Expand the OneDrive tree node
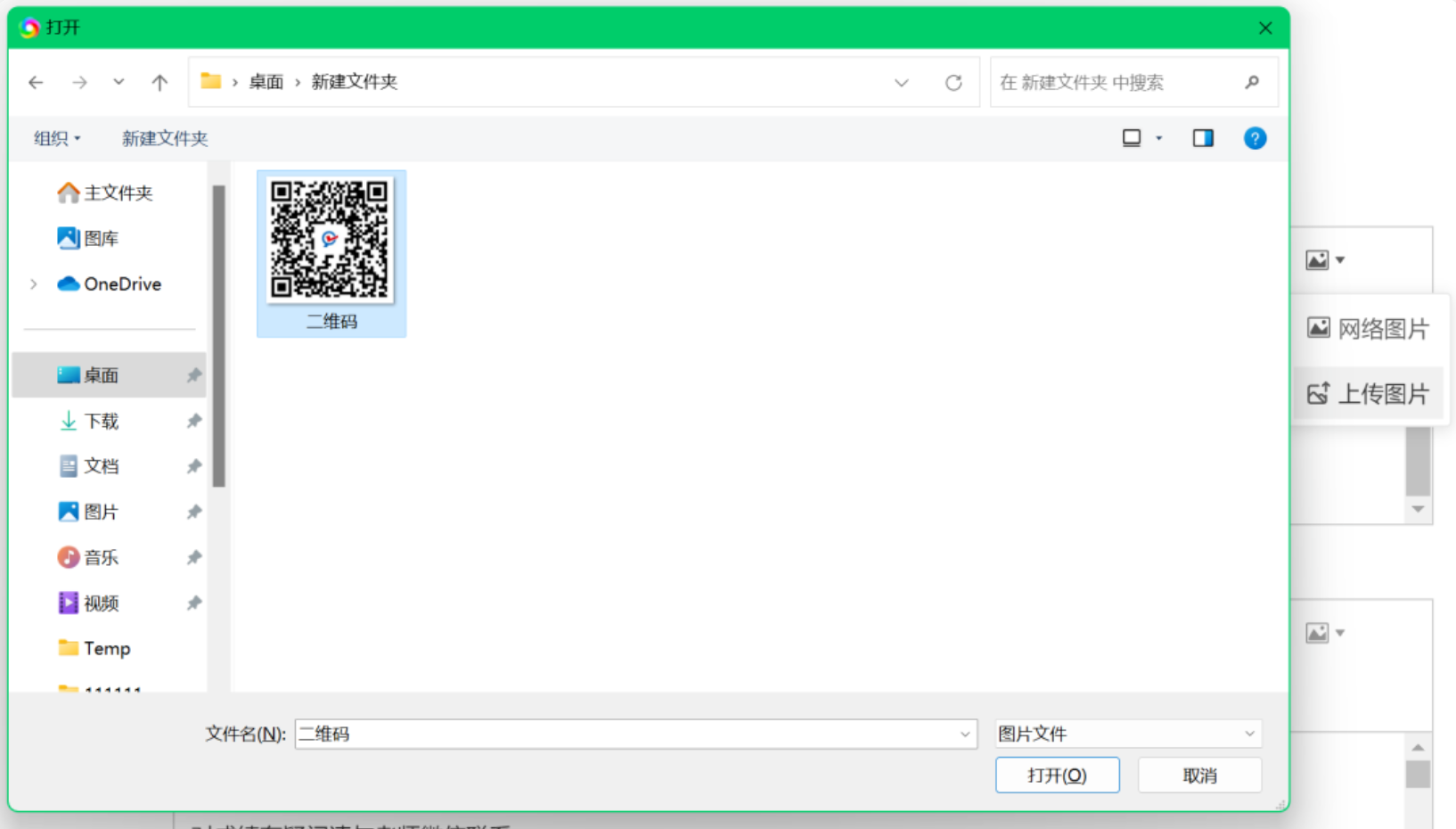The height and width of the screenshot is (829, 1456). pyautogui.click(x=34, y=283)
